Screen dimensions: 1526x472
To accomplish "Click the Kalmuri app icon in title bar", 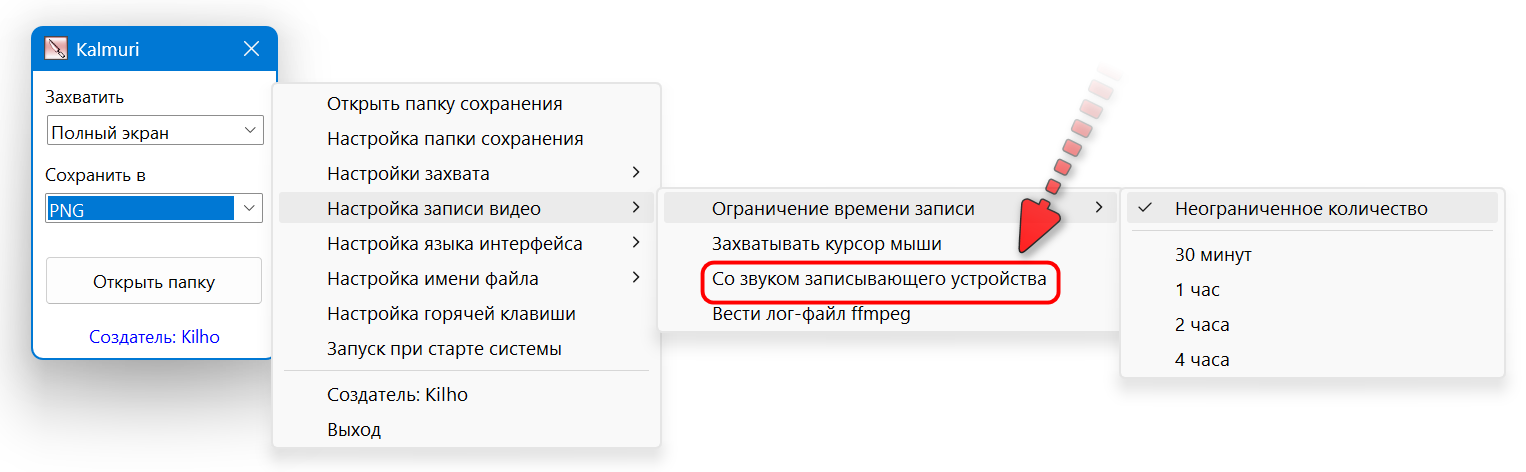I will (56, 49).
